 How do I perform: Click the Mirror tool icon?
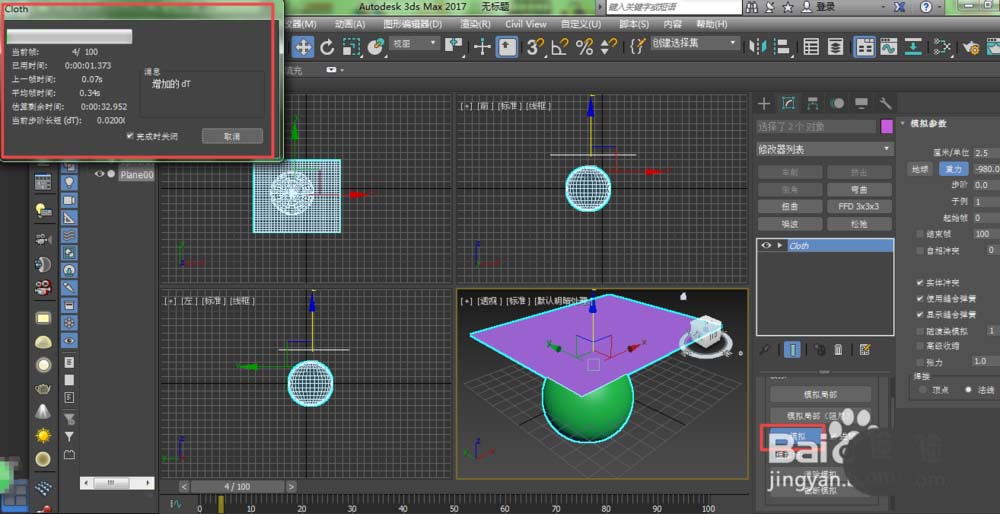coord(758,47)
